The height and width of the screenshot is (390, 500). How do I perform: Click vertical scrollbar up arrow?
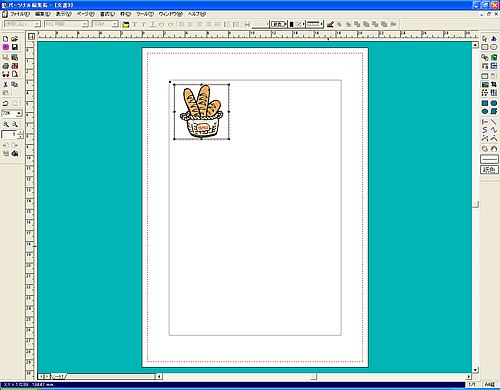[x=476, y=45]
